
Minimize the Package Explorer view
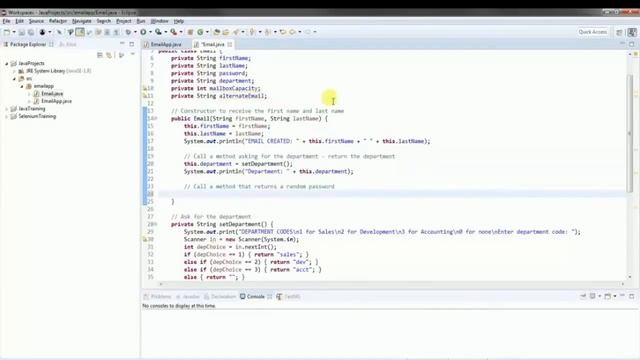tap(122, 44)
